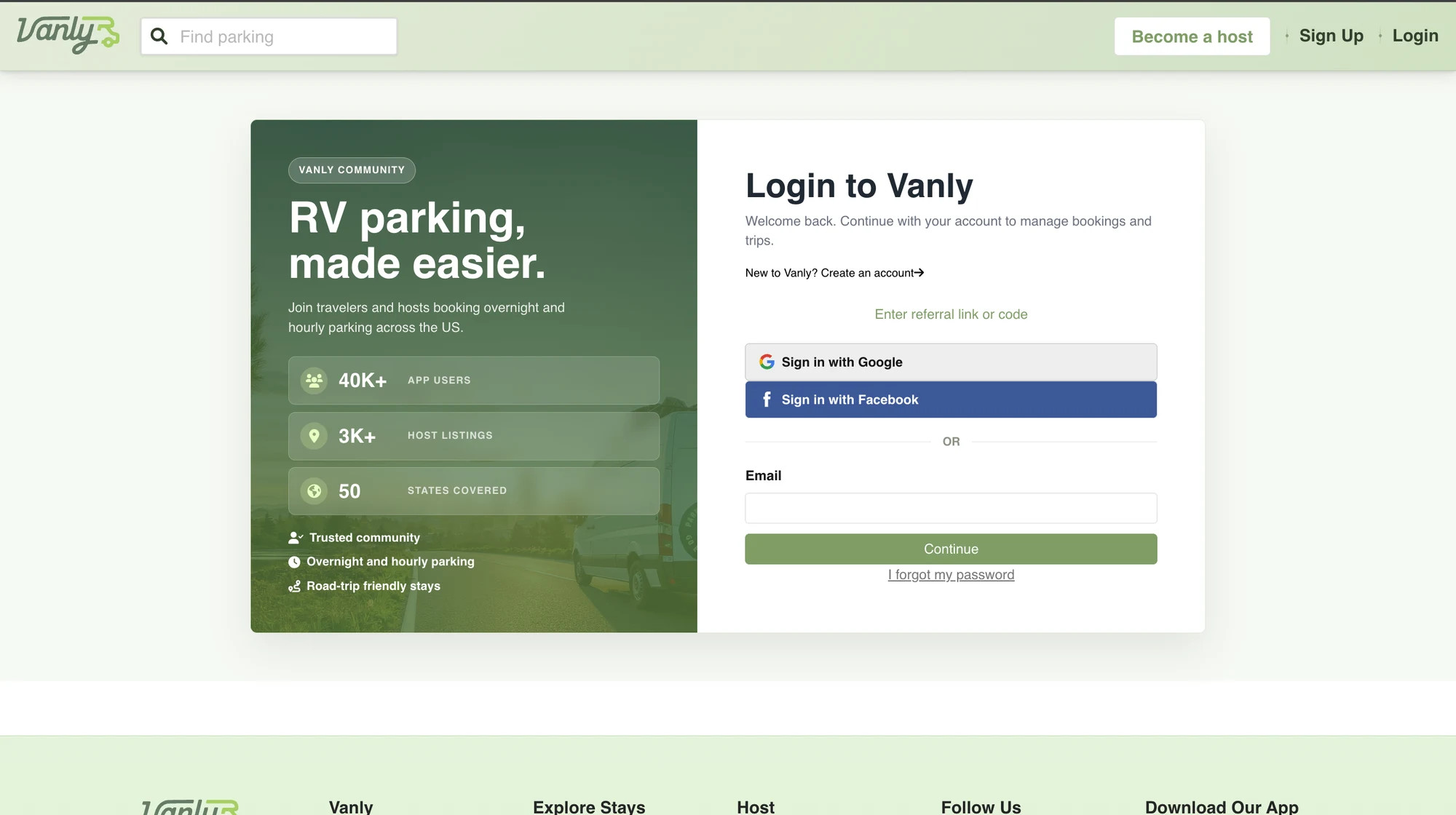1456x815 pixels.
Task: Click the VANLY COMMUNITY badge
Action: [x=352, y=170]
